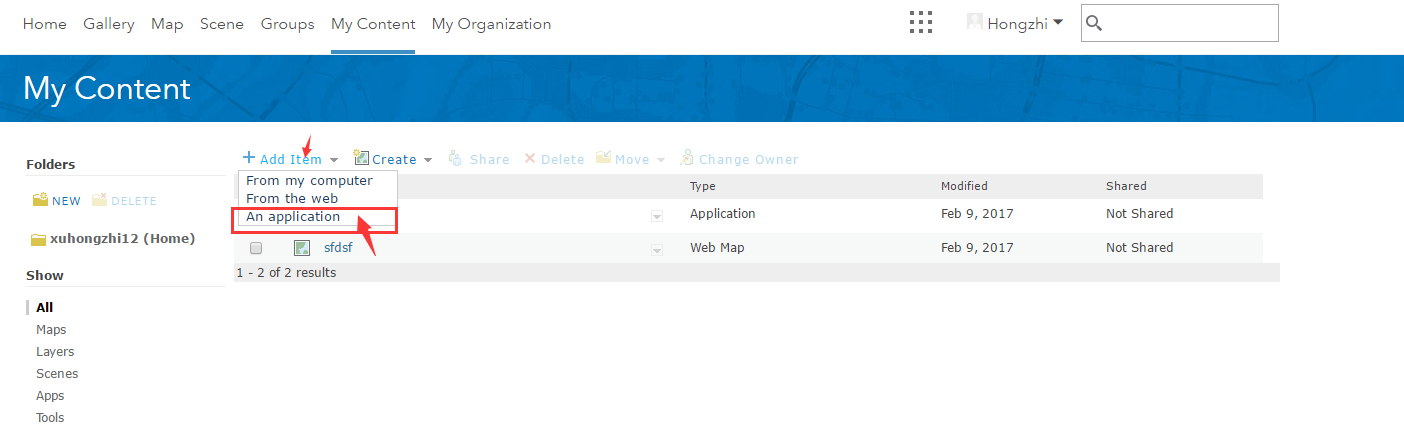
Task: Open Application row item options arrow
Action: click(x=657, y=215)
